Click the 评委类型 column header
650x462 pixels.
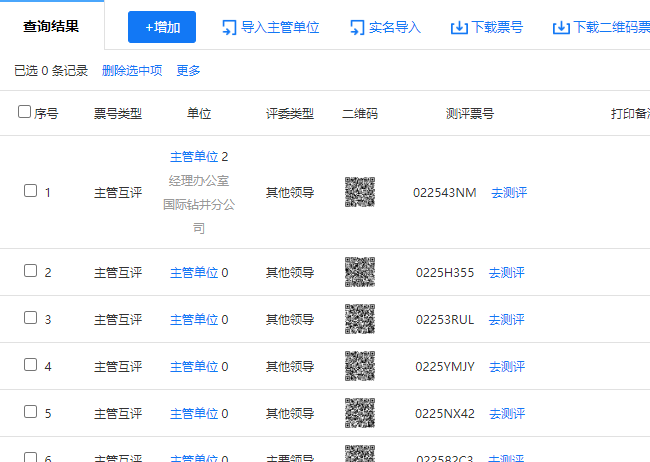pos(290,113)
